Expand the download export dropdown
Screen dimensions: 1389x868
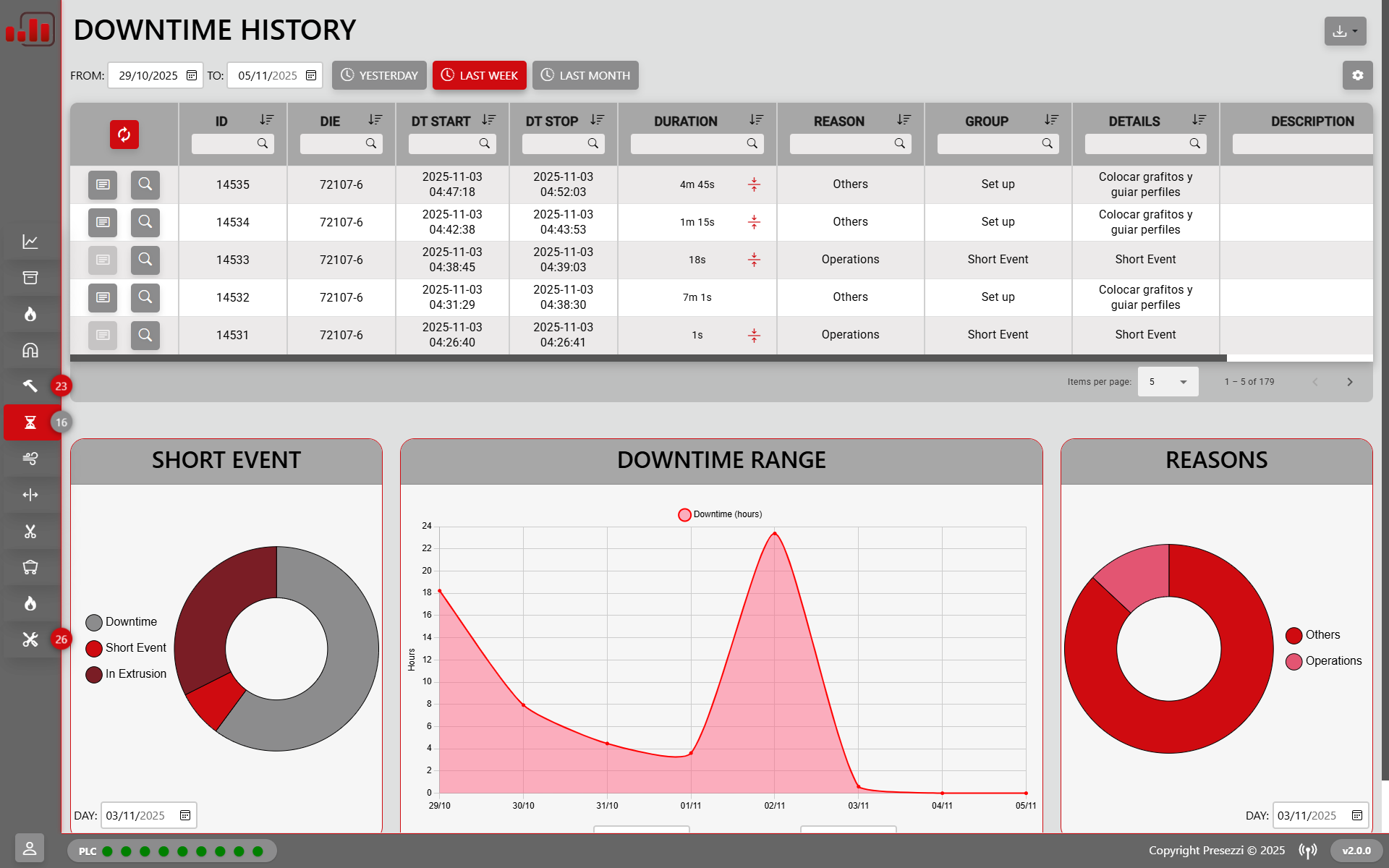coord(1345,31)
